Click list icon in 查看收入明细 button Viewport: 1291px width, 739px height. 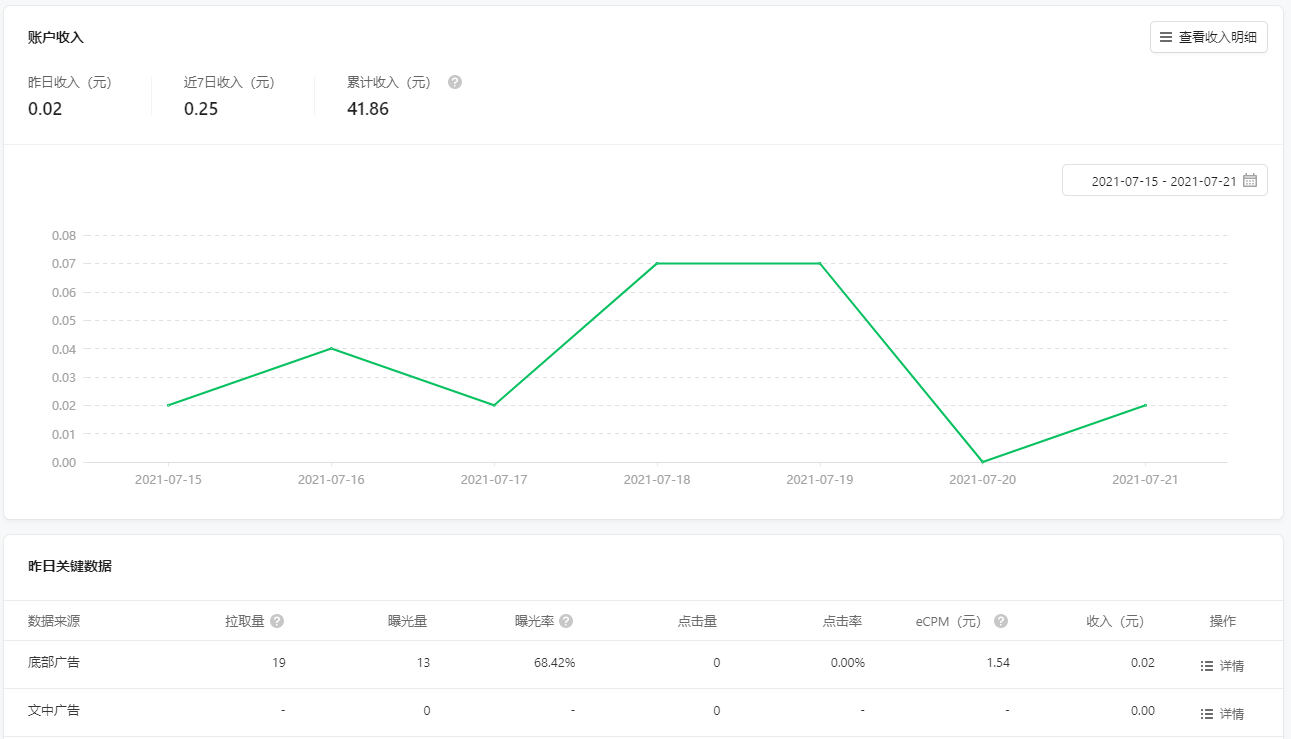(x=1166, y=37)
